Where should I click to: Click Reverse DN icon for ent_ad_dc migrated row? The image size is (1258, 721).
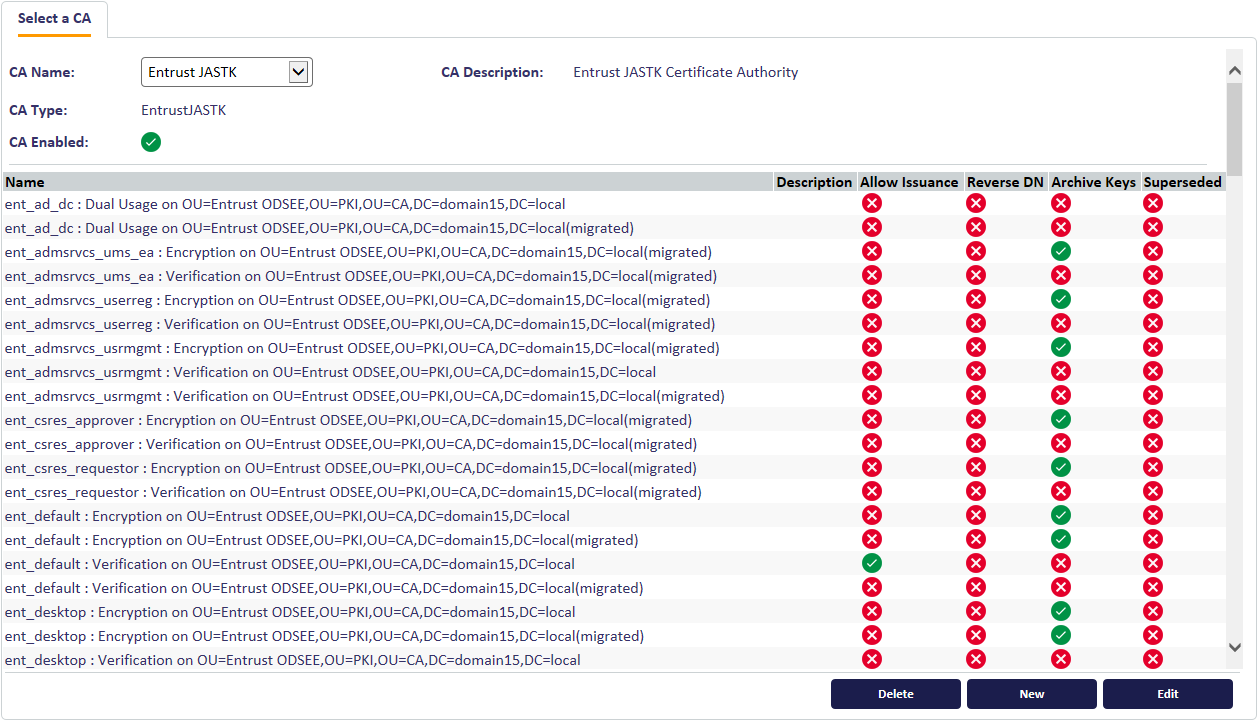pos(976,227)
